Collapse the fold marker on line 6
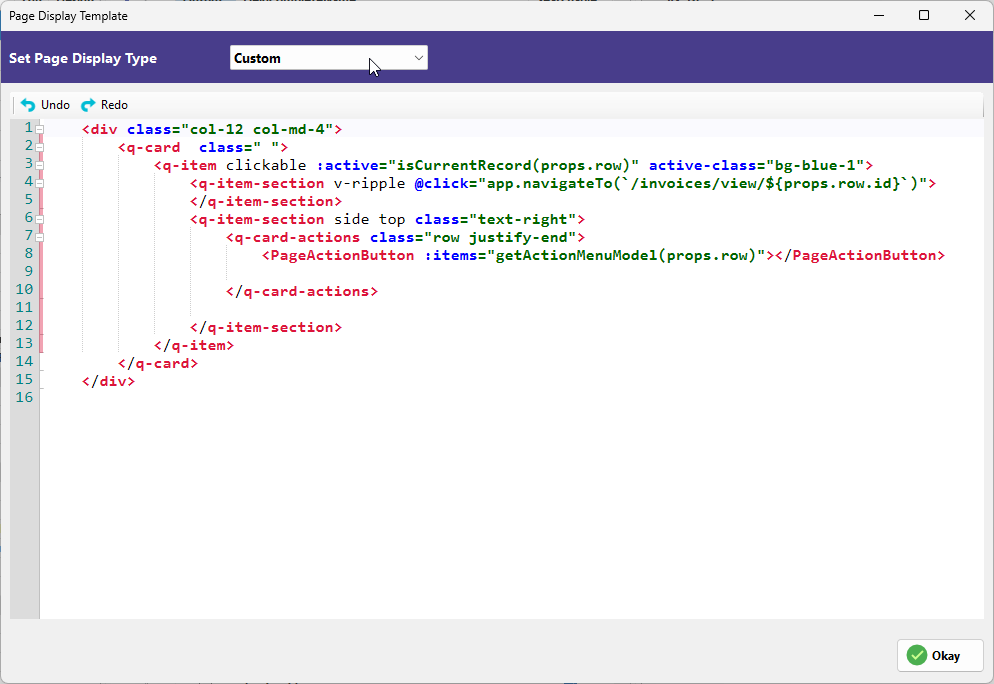The image size is (994, 684). 39,219
